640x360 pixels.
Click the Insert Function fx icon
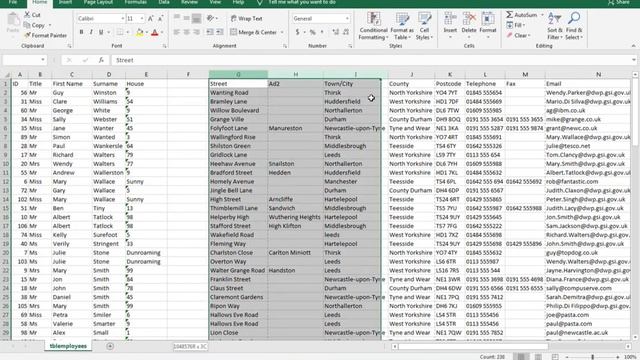(x=101, y=60)
